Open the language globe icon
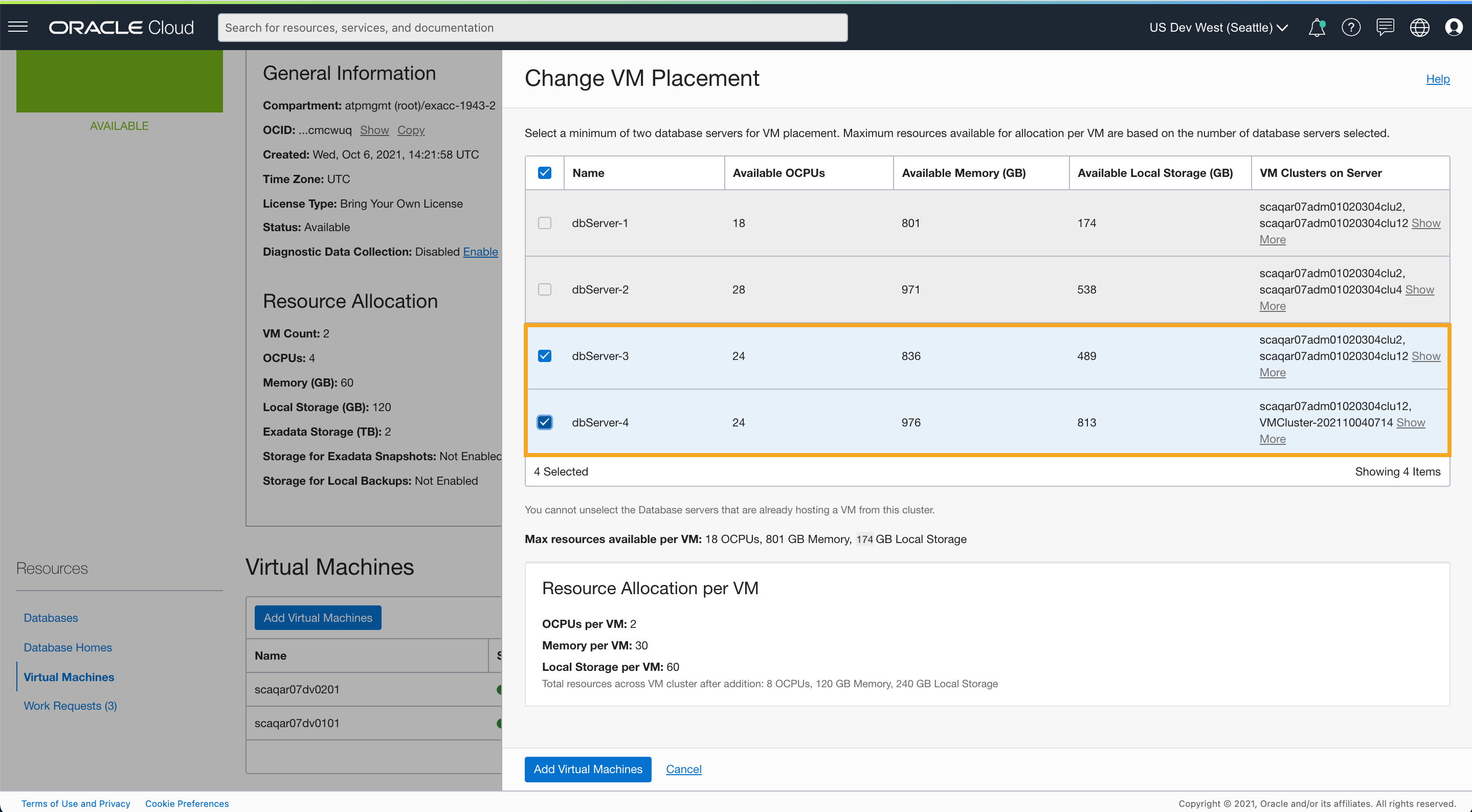 (1419, 27)
